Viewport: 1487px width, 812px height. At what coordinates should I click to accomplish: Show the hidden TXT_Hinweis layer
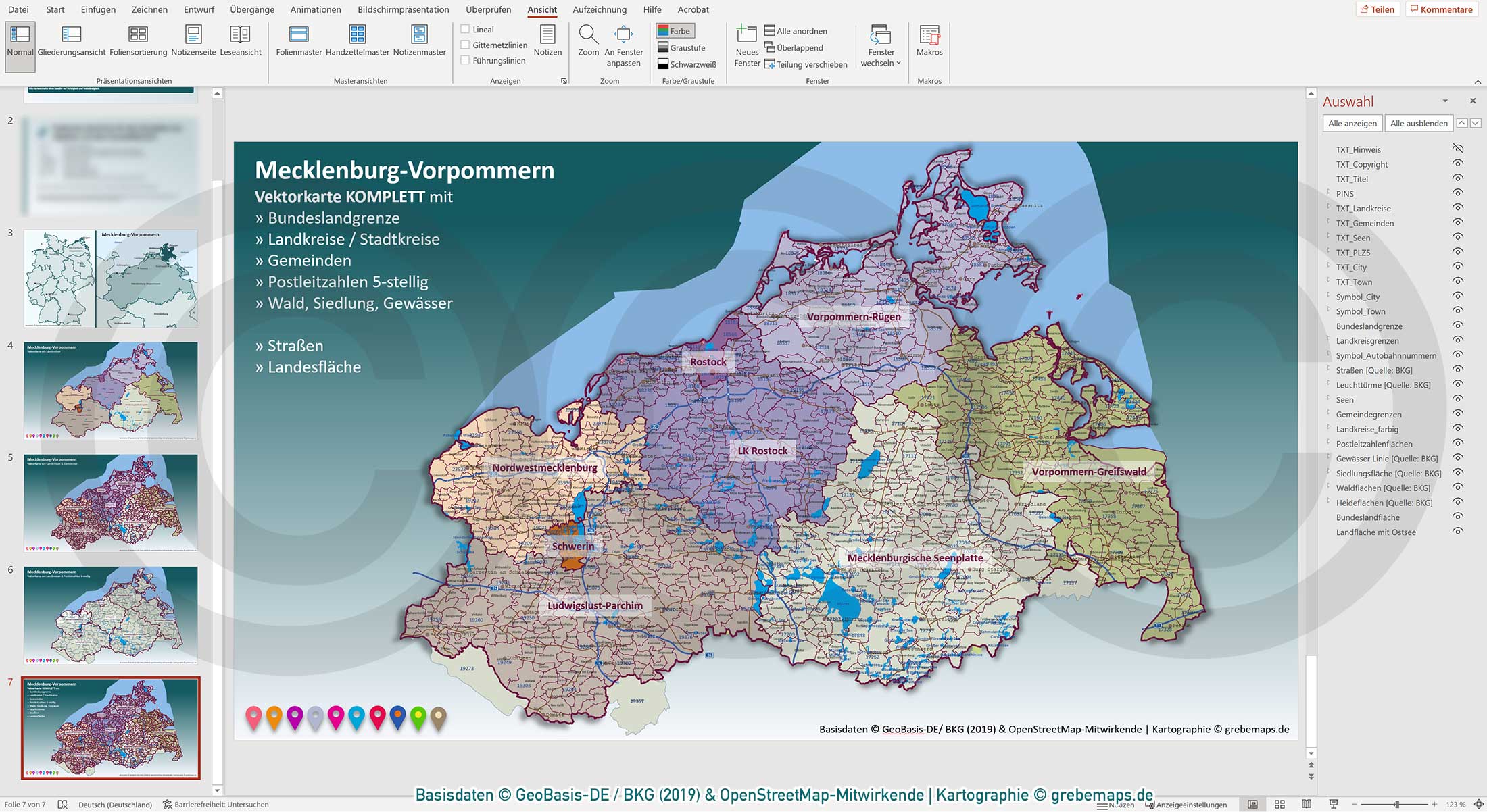tap(1457, 149)
